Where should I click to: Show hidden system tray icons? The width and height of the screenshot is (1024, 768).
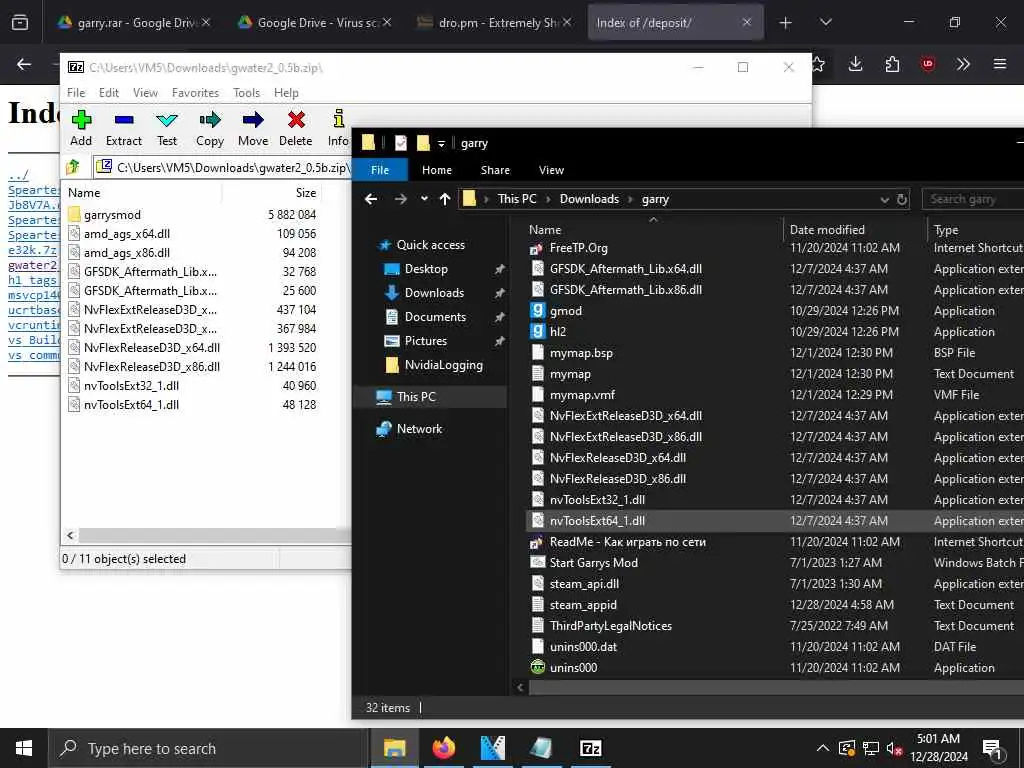click(823, 748)
